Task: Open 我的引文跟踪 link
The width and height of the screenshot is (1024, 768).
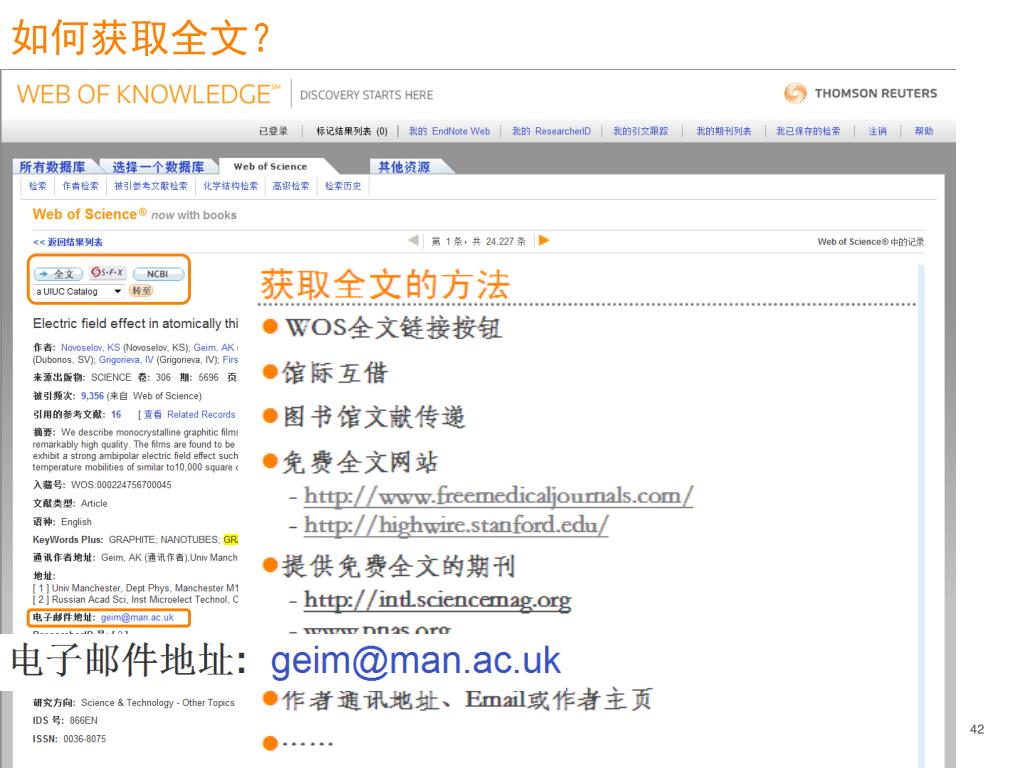Action: coord(641,131)
